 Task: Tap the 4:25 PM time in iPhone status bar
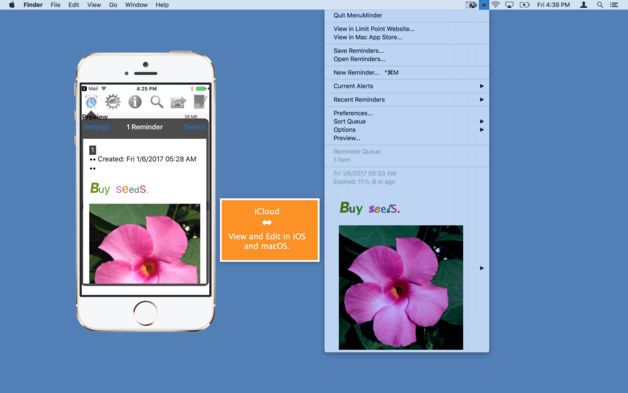(147, 89)
